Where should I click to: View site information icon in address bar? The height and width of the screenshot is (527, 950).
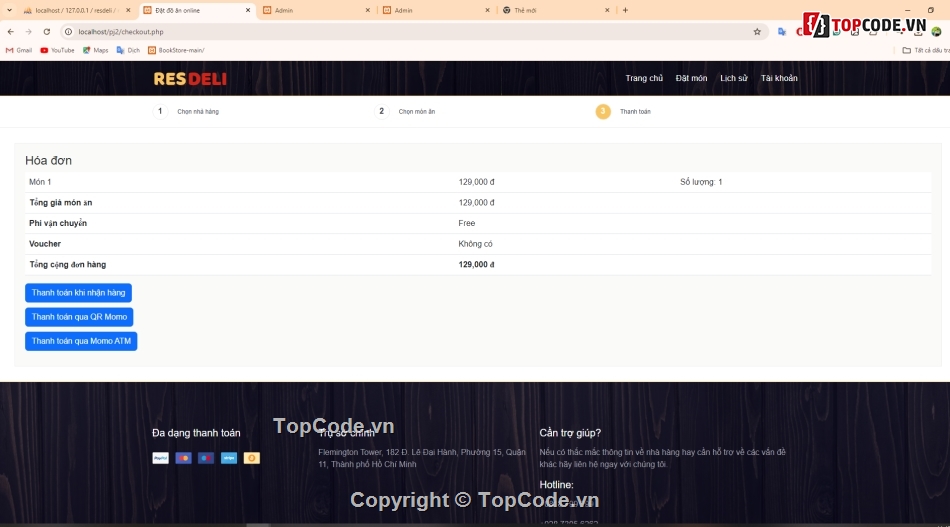pos(68,31)
